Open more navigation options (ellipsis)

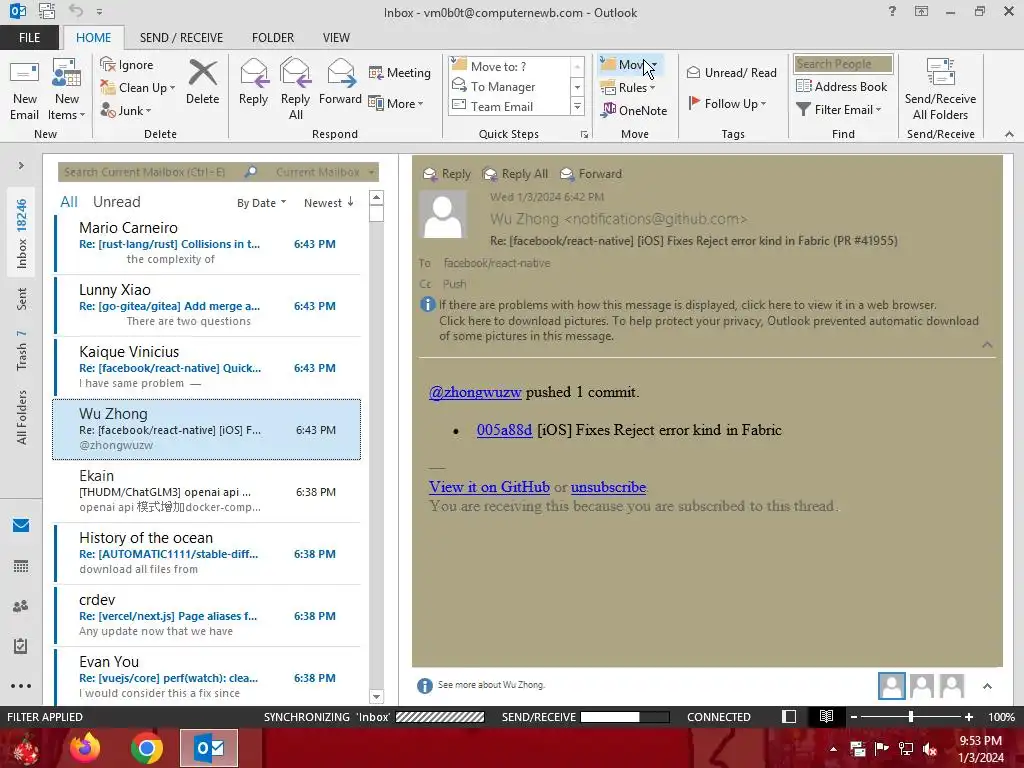21,686
